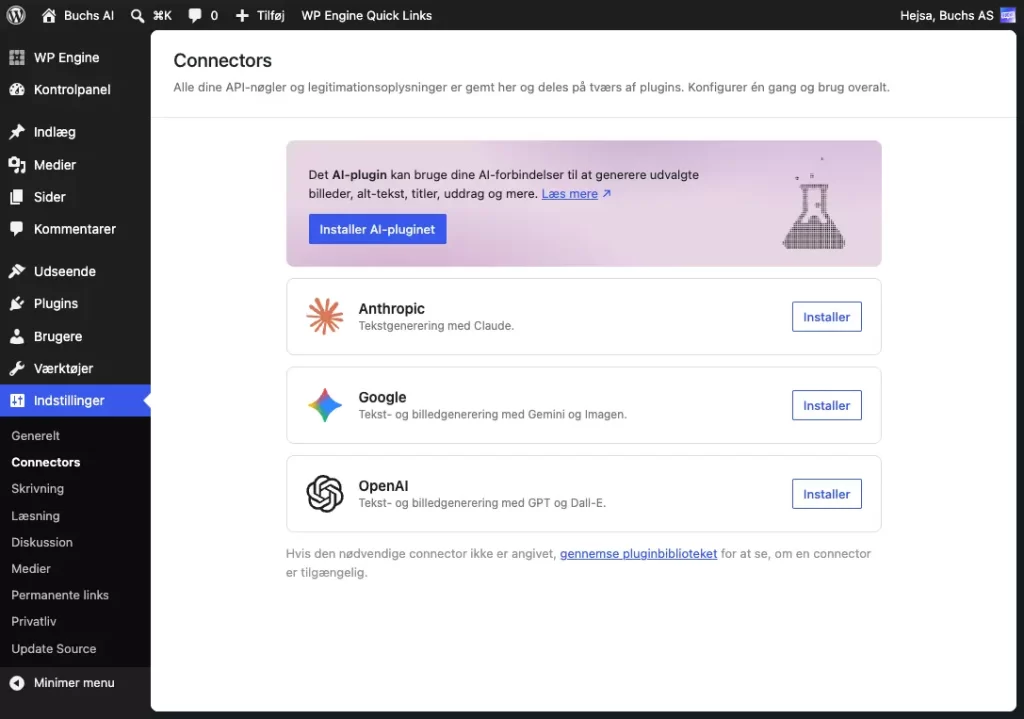Viewport: 1024px width, 719px height.
Task: Open Update Source submenu item
Action: (54, 648)
